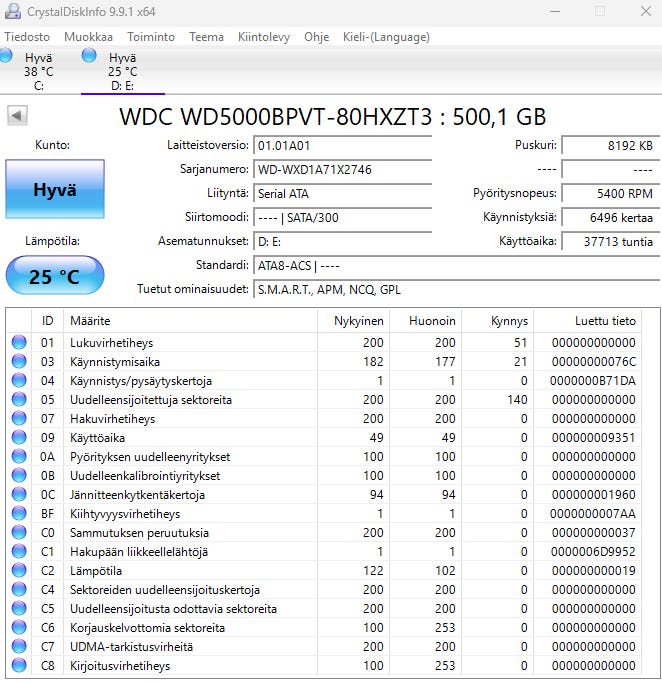Viewport: 662px width, 682px height.
Task: Click the Luettu tieto column header
Action: click(588, 321)
